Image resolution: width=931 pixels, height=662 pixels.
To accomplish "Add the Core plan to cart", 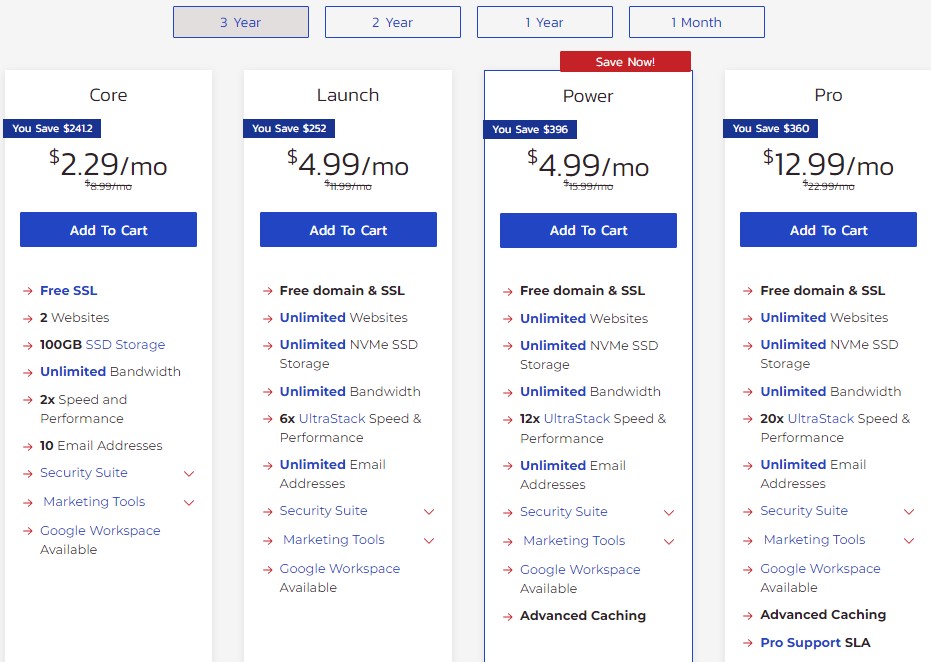I will [x=108, y=230].
